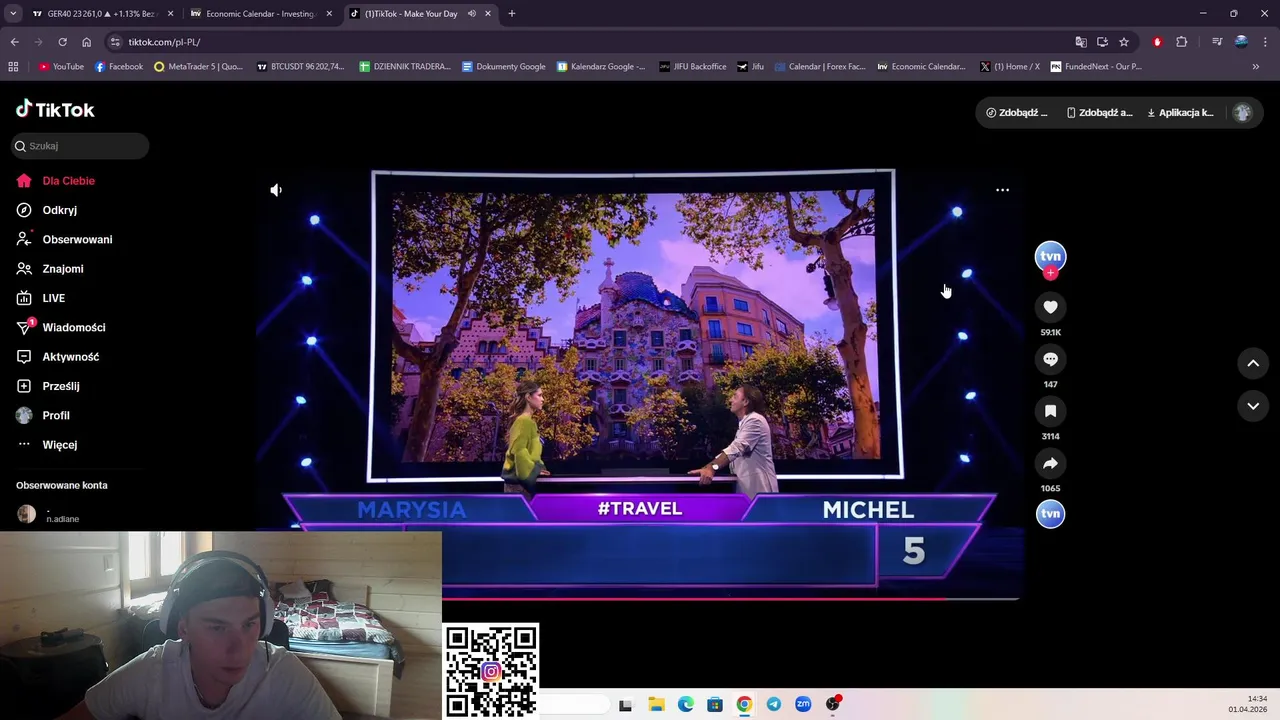1280x720 pixels.
Task: Click the tiktok.com address bar
Action: point(590,42)
